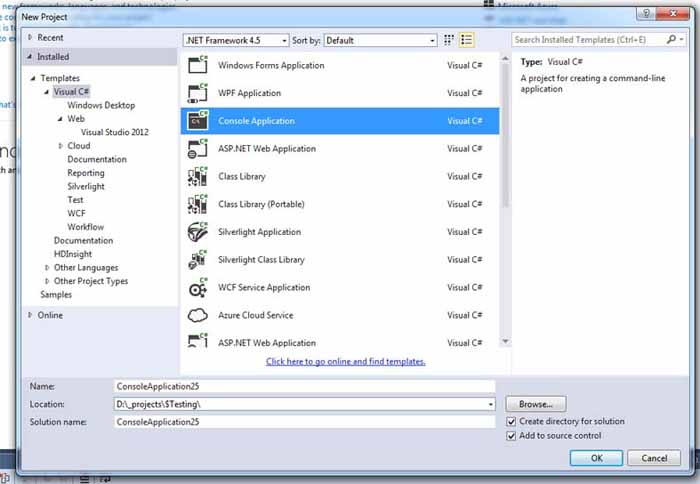Open the .NET Framework 4.5 dropdown
This screenshot has height=484, width=700.
[236, 40]
